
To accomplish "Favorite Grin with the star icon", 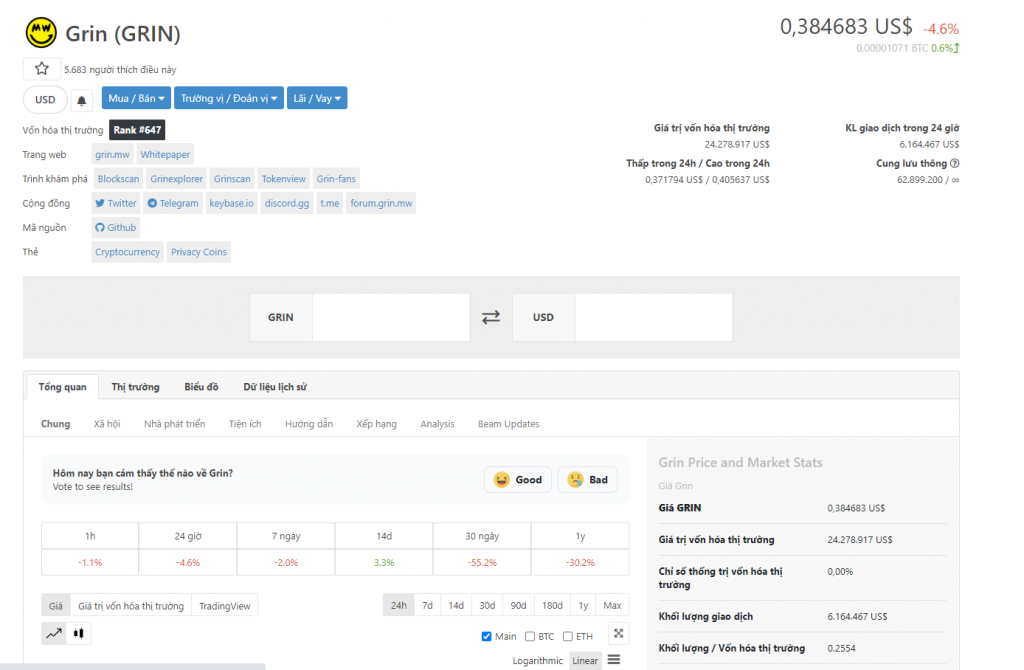I will tap(42, 69).
